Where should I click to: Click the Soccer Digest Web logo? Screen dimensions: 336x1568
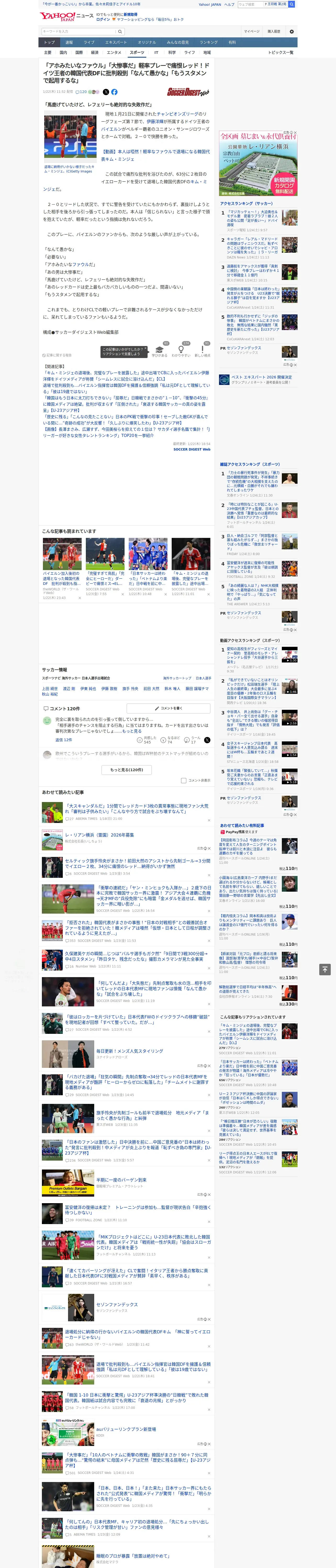click(x=188, y=92)
